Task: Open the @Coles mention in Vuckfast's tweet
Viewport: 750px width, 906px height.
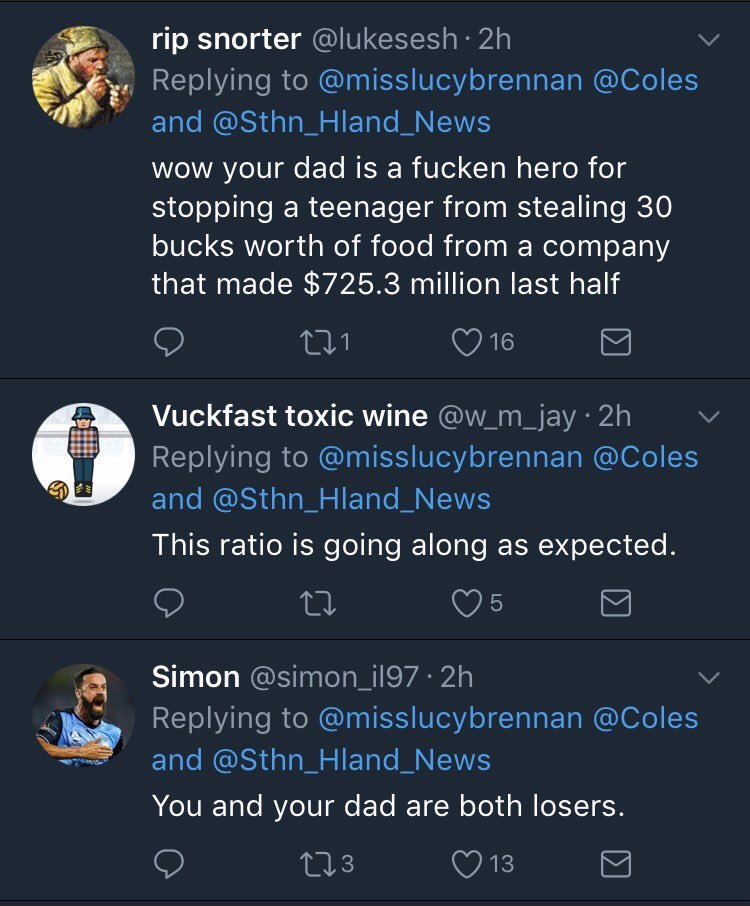Action: [645, 457]
